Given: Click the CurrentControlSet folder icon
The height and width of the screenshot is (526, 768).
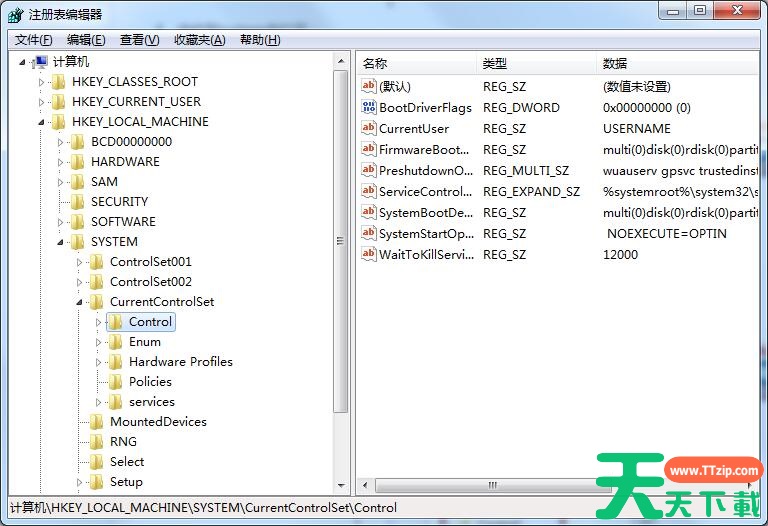Looking at the screenshot, I should (x=96, y=302).
